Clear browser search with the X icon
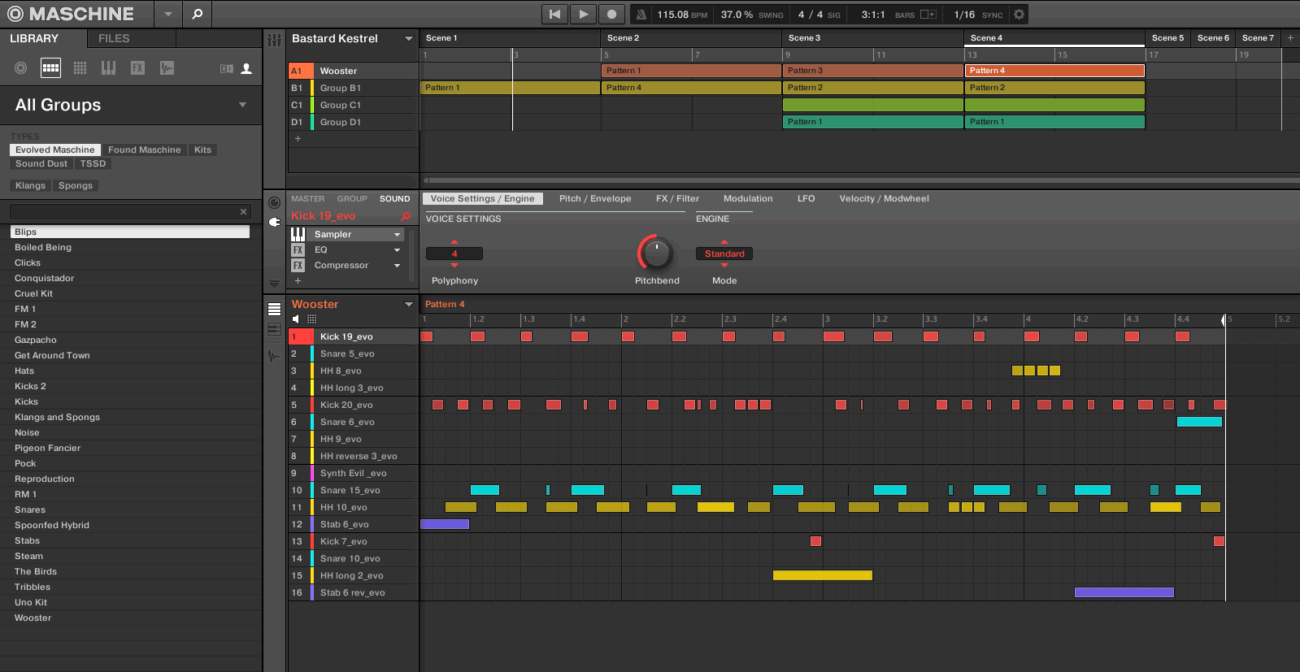Screen dimensions: 1300x672 click(243, 212)
